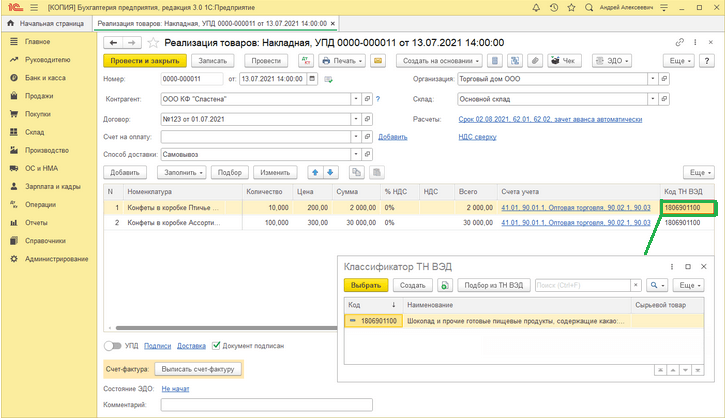Image resolution: width=727 pixels, height=419 pixels.
Task: Toggle the УПД switch
Action: [114, 345]
